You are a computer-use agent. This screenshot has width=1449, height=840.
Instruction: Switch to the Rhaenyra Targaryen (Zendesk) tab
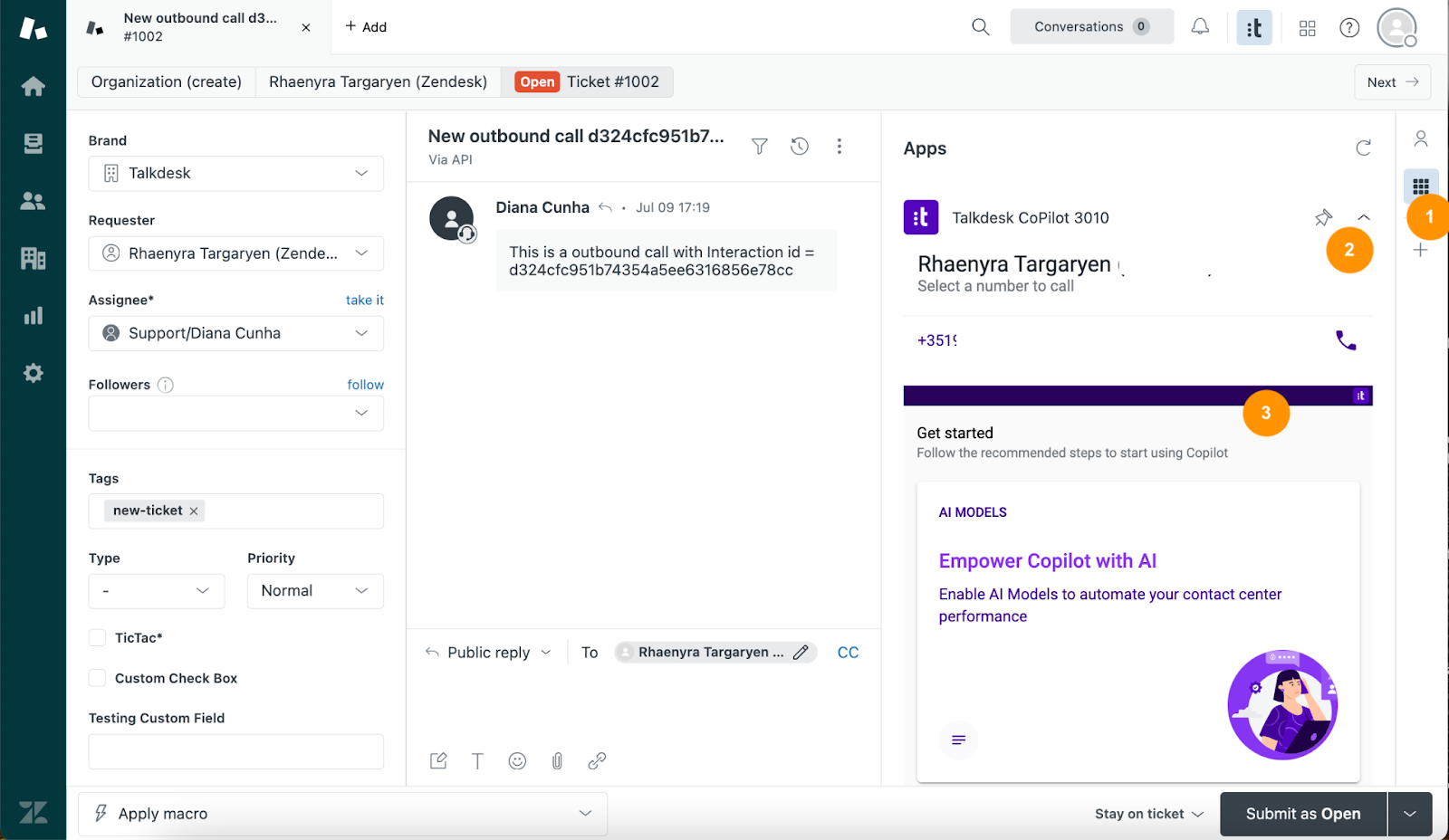tap(379, 81)
